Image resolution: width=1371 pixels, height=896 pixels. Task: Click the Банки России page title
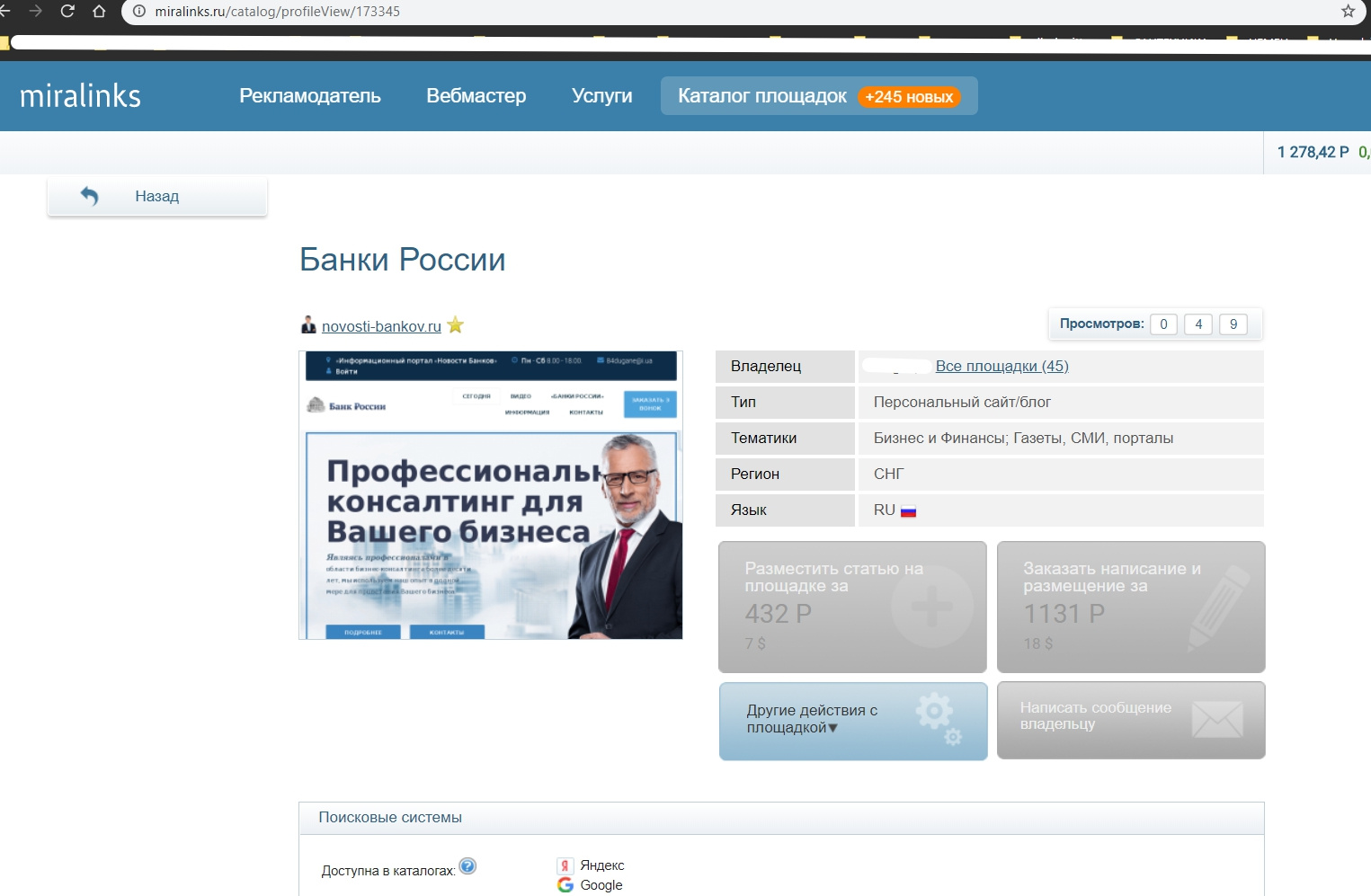(x=402, y=260)
